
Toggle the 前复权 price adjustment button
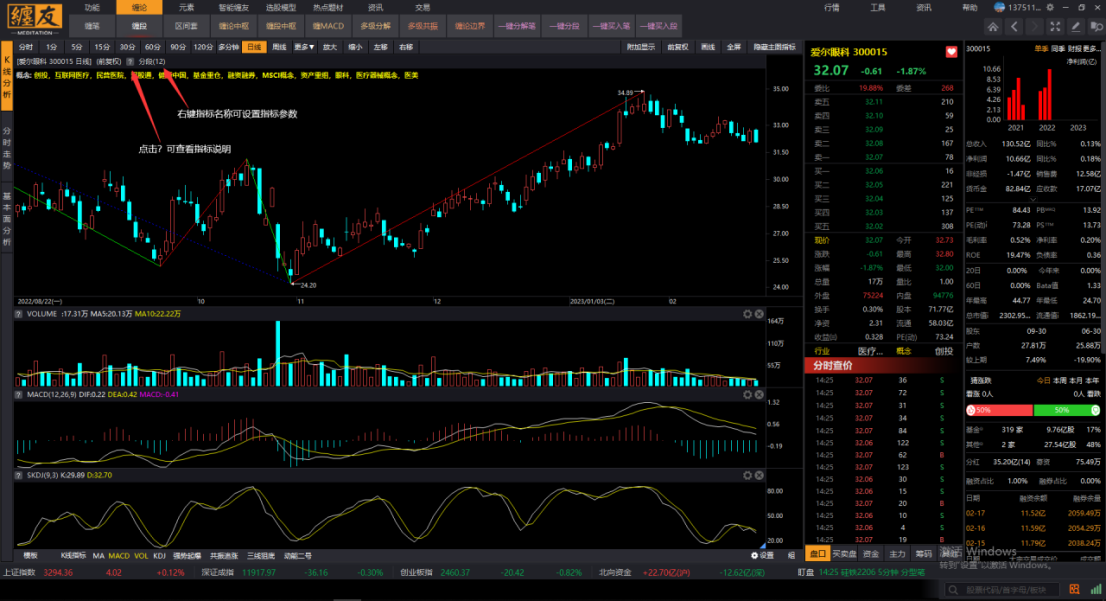tap(679, 47)
